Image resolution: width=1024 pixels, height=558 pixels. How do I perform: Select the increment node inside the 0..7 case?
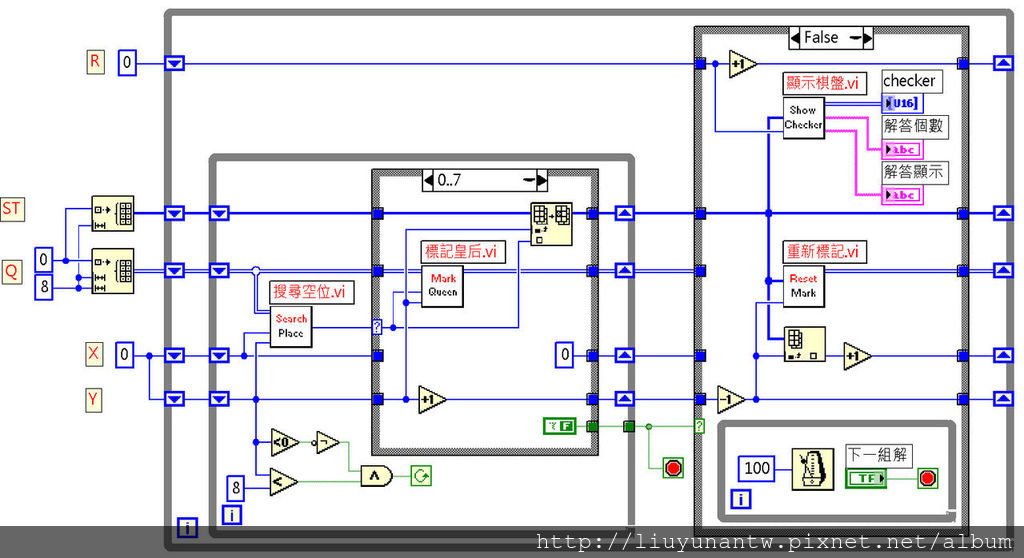click(x=432, y=399)
